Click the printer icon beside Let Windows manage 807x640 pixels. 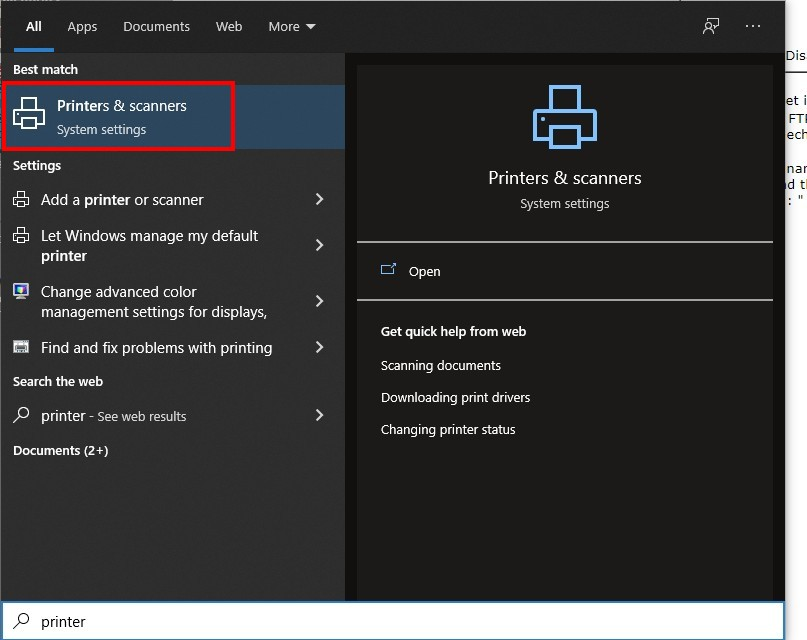pyautogui.click(x=21, y=235)
